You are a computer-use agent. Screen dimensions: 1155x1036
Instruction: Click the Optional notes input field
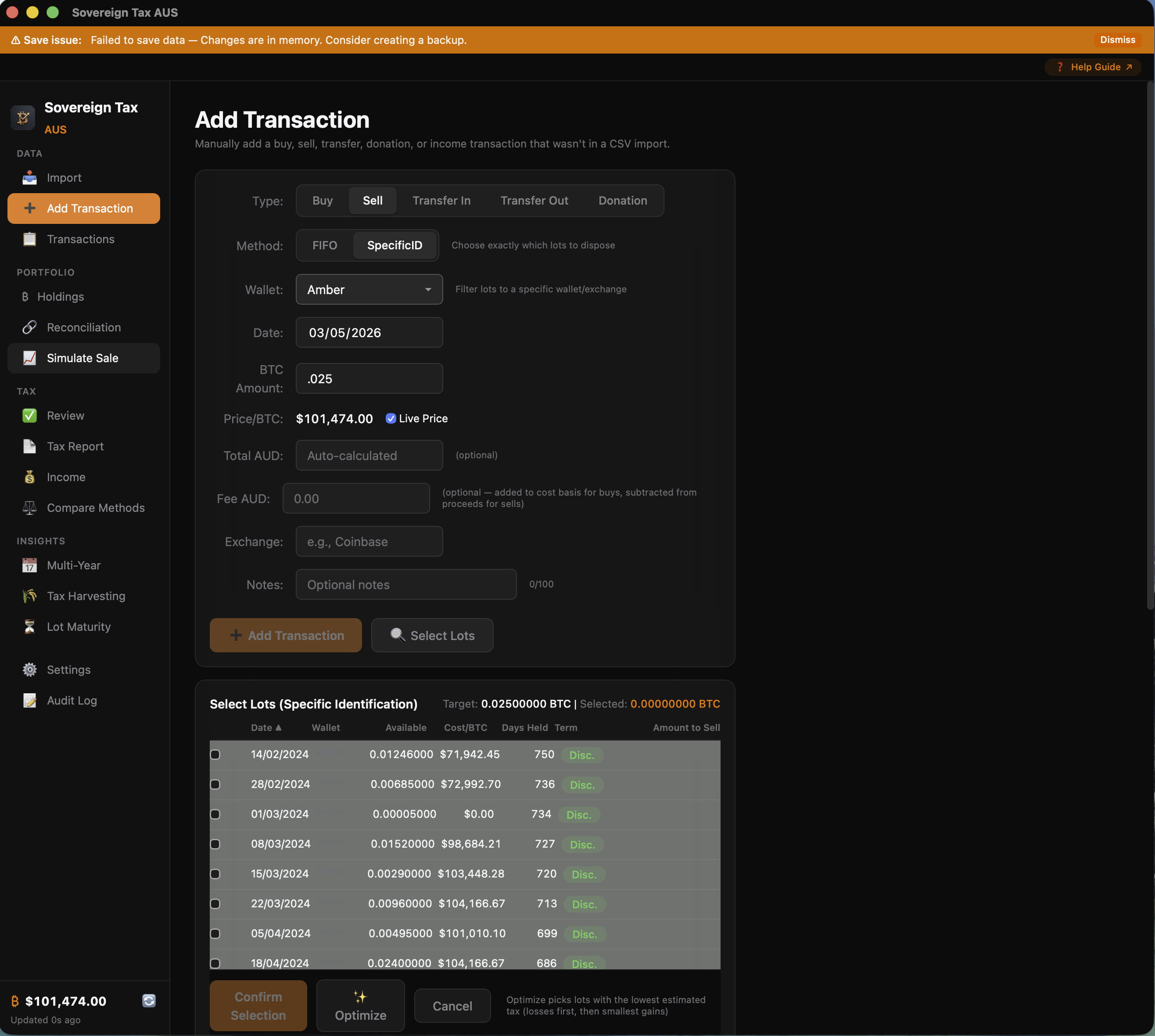(405, 584)
